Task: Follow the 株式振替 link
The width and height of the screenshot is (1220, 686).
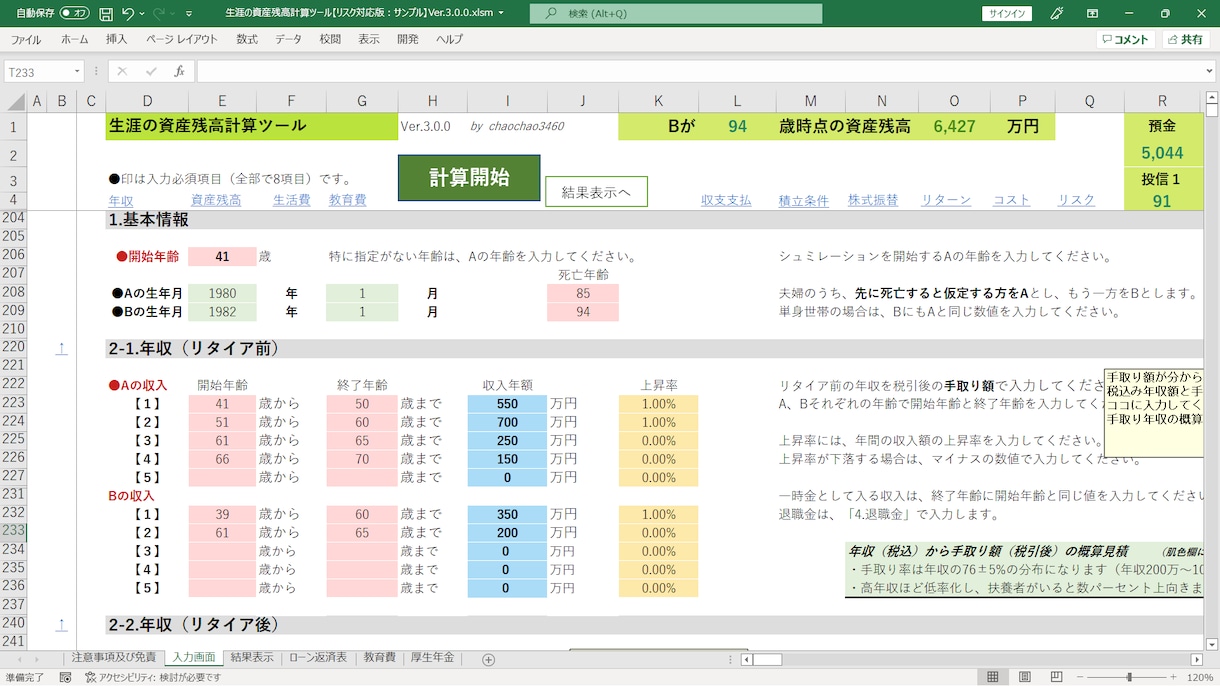Action: click(874, 200)
